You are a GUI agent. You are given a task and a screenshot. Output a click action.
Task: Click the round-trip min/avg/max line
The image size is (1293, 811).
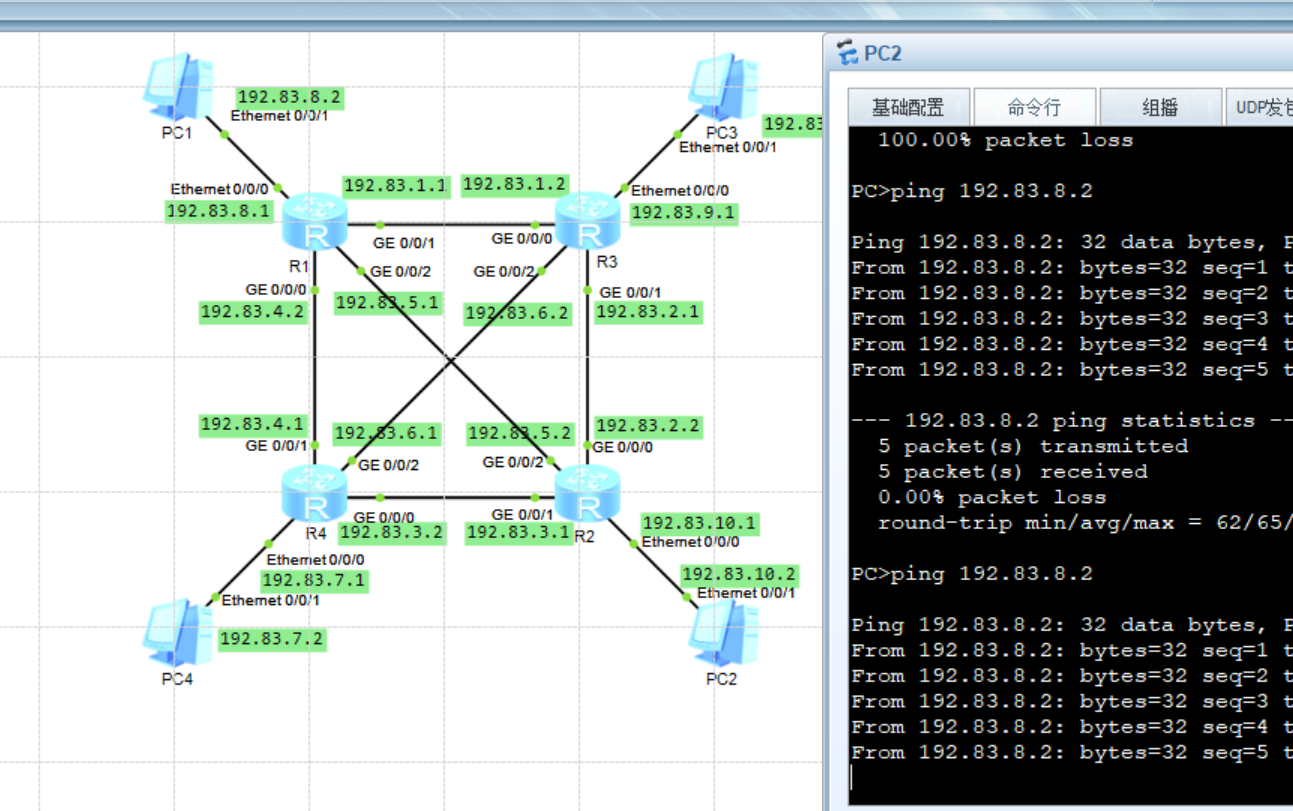(1085, 522)
